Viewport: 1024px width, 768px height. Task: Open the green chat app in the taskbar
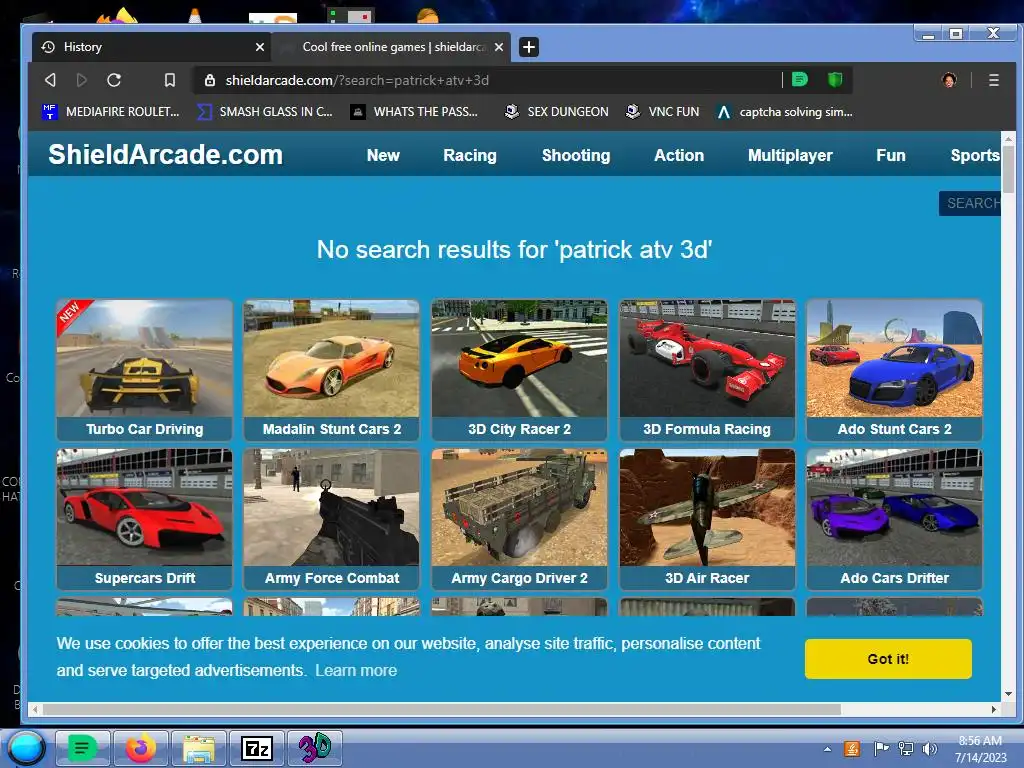[x=82, y=748]
